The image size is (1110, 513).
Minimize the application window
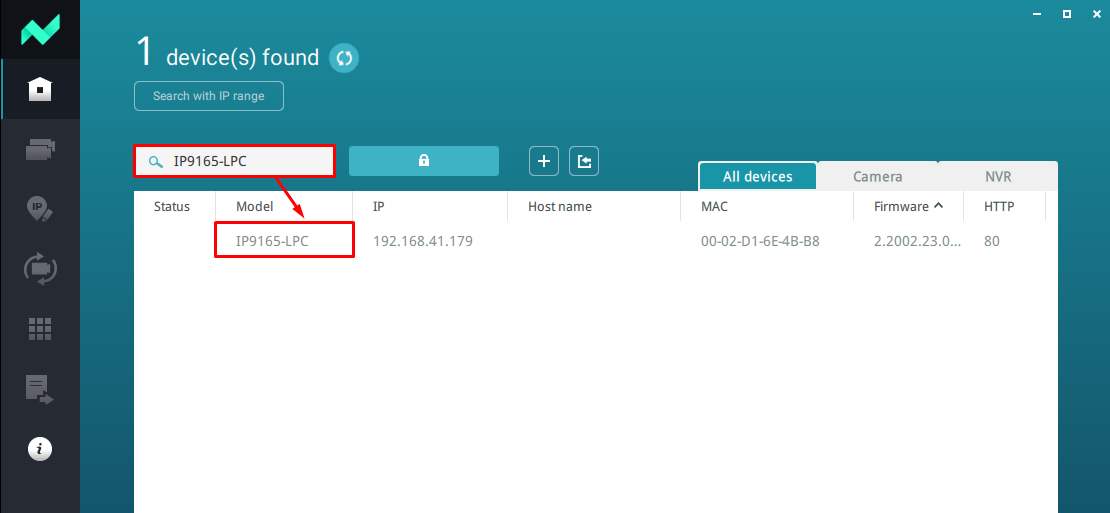[1039, 14]
